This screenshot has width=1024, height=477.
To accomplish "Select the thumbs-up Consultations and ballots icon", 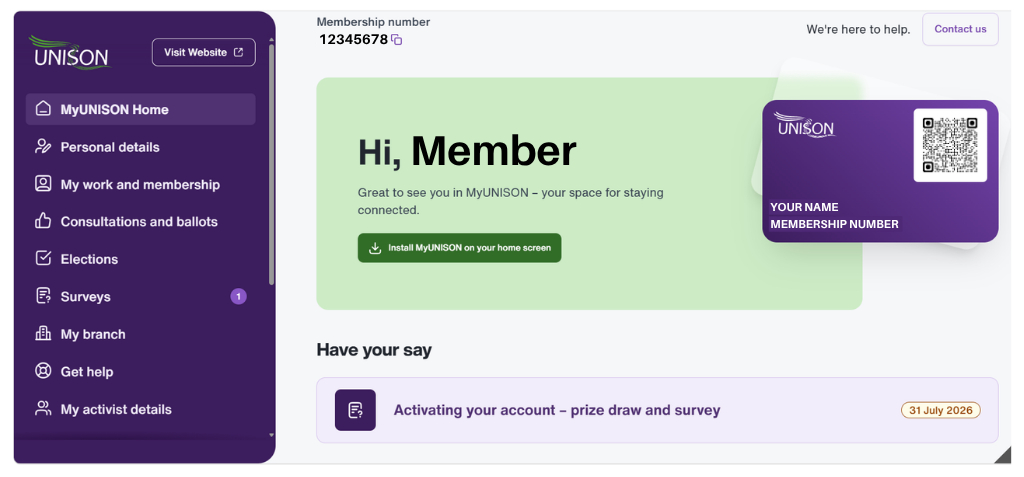I will click(x=43, y=221).
